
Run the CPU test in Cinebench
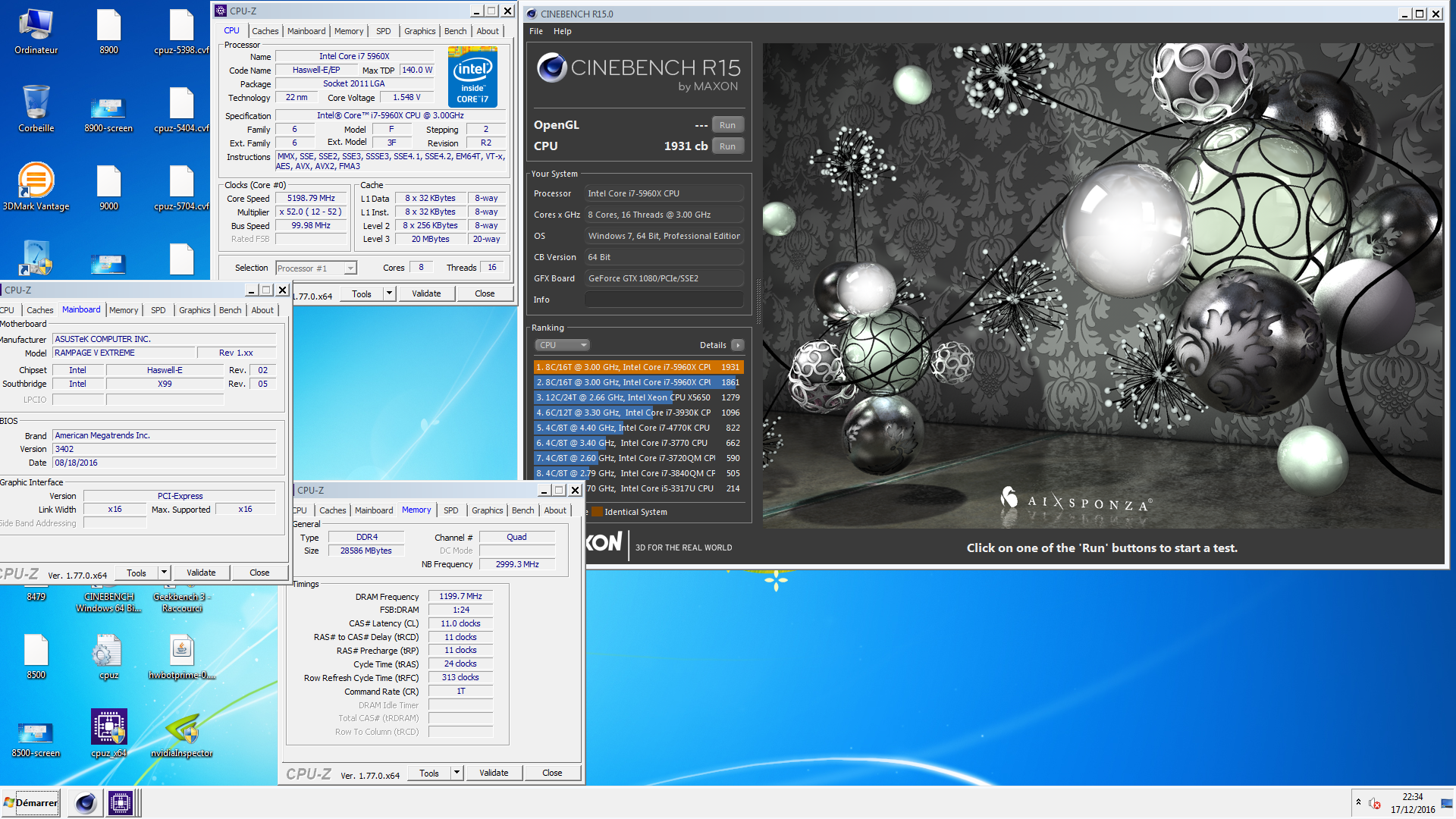tap(727, 146)
